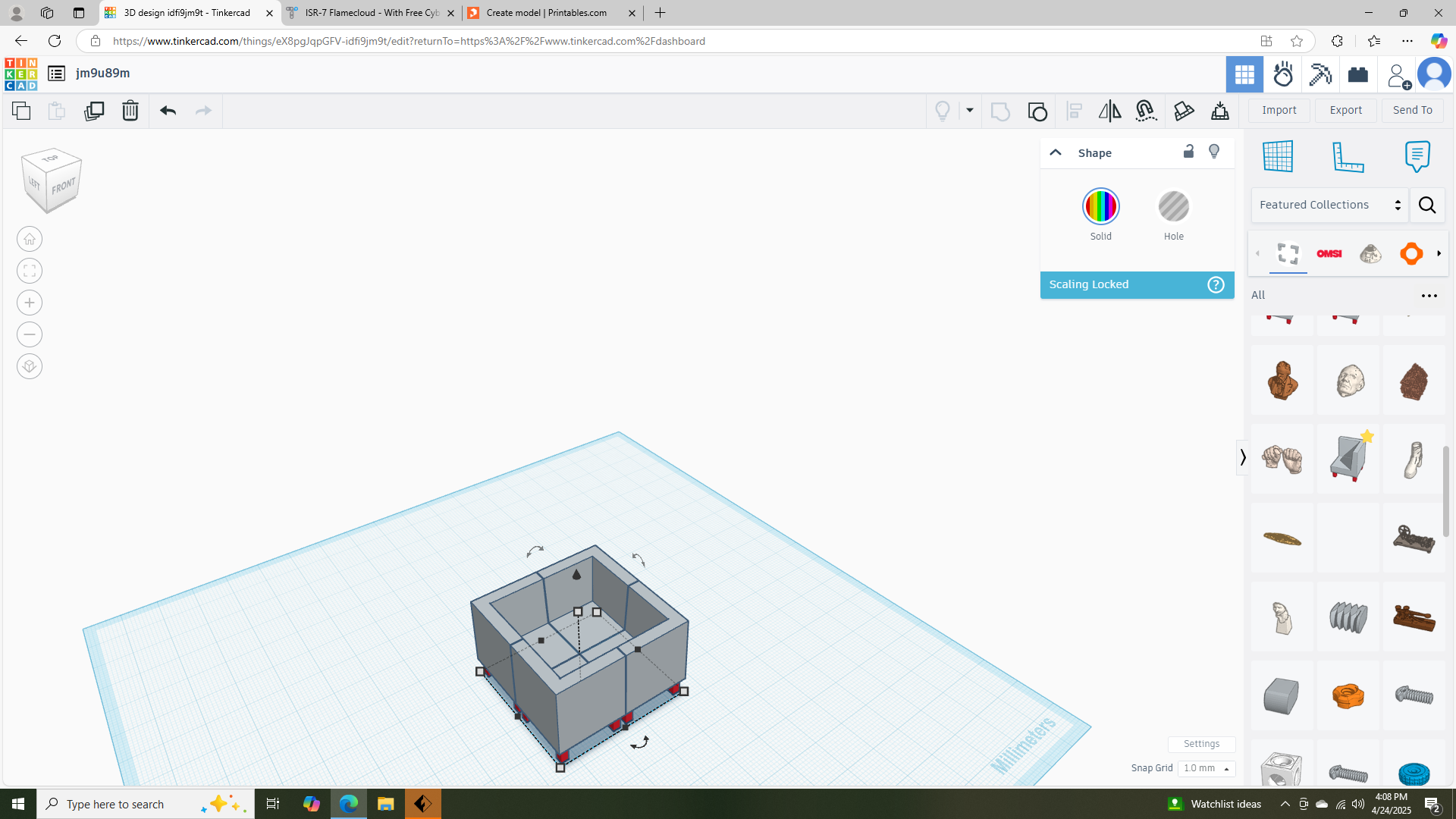Click the Mirror tool icon
1456x819 pixels.
[1109, 111]
